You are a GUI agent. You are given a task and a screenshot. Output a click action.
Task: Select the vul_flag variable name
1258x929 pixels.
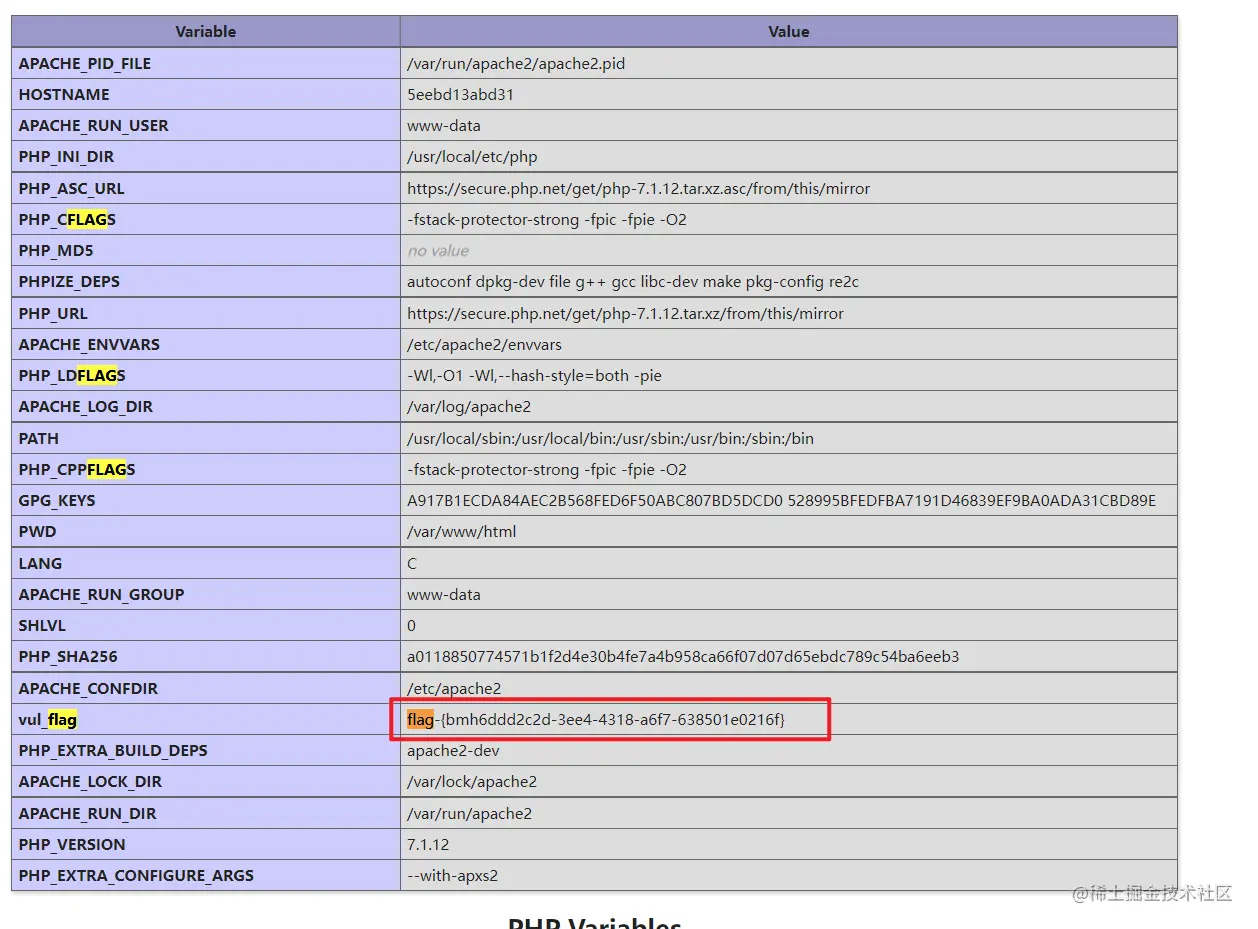(48, 720)
